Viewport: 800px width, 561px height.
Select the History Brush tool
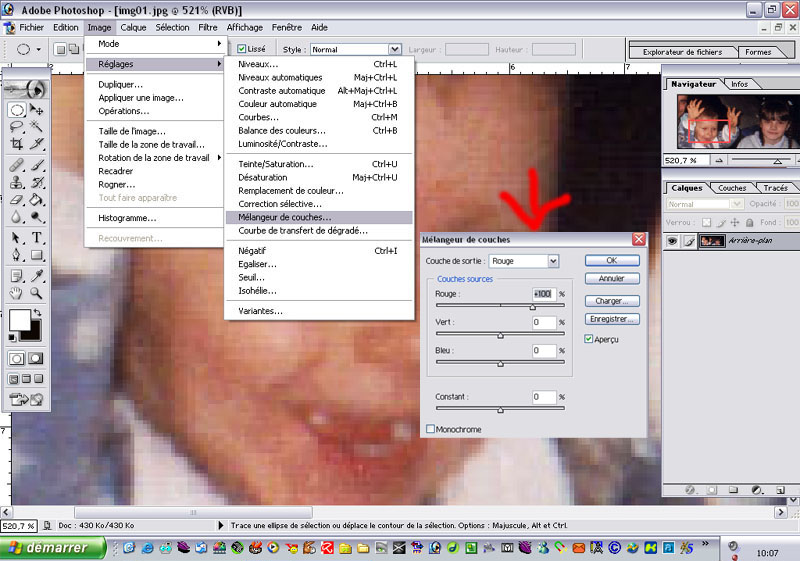[x=36, y=182]
